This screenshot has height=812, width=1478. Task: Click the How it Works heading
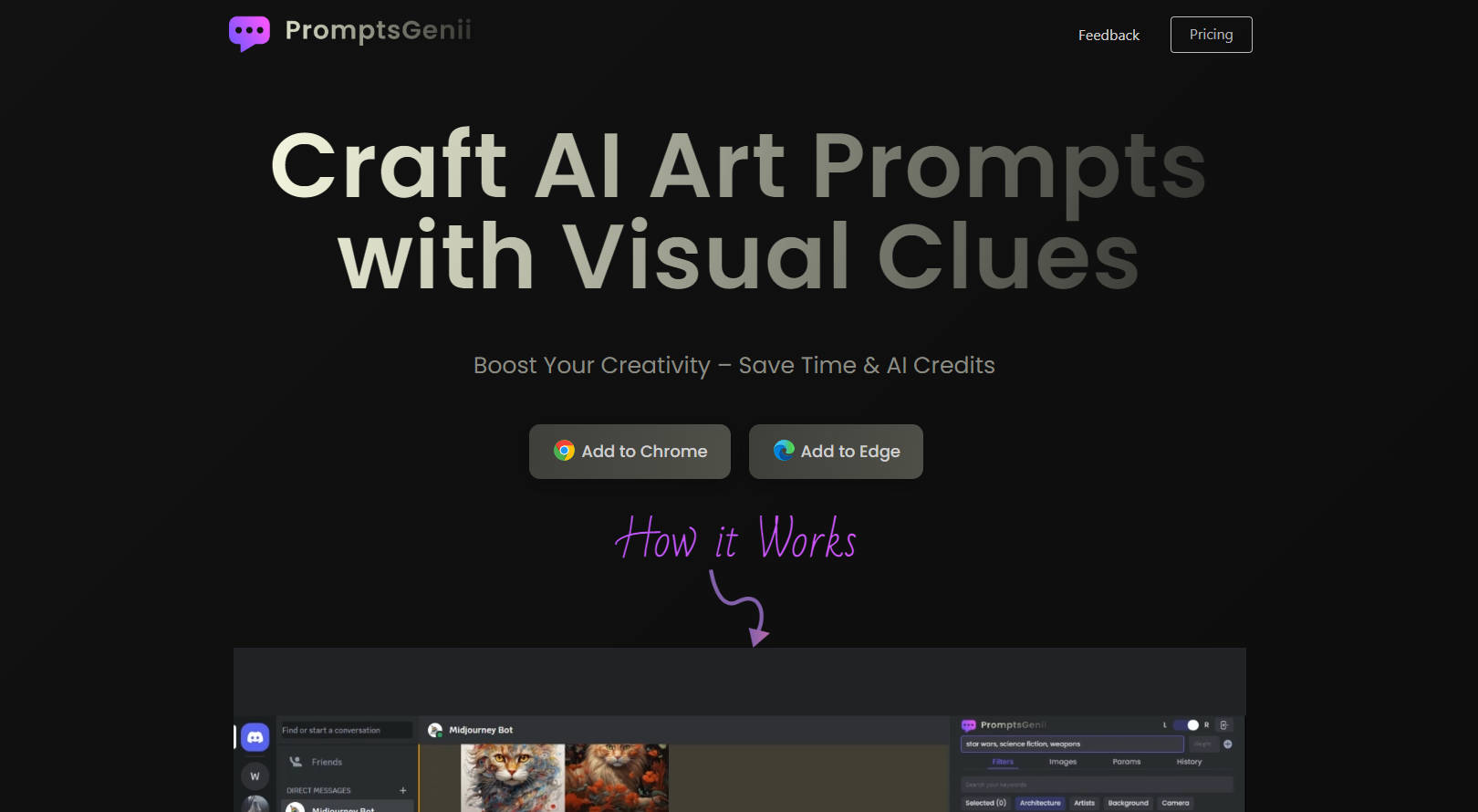(735, 536)
